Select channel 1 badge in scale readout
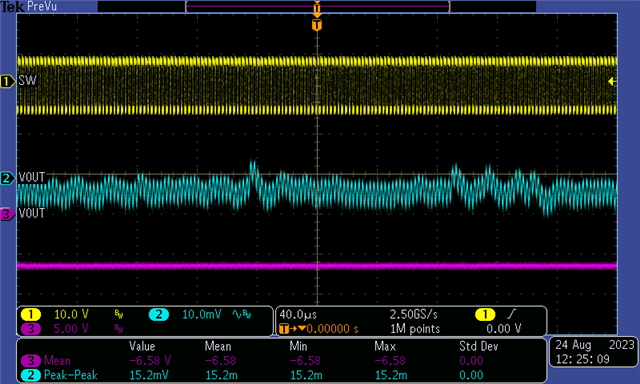Screen dimensions: 640x384 [31, 315]
